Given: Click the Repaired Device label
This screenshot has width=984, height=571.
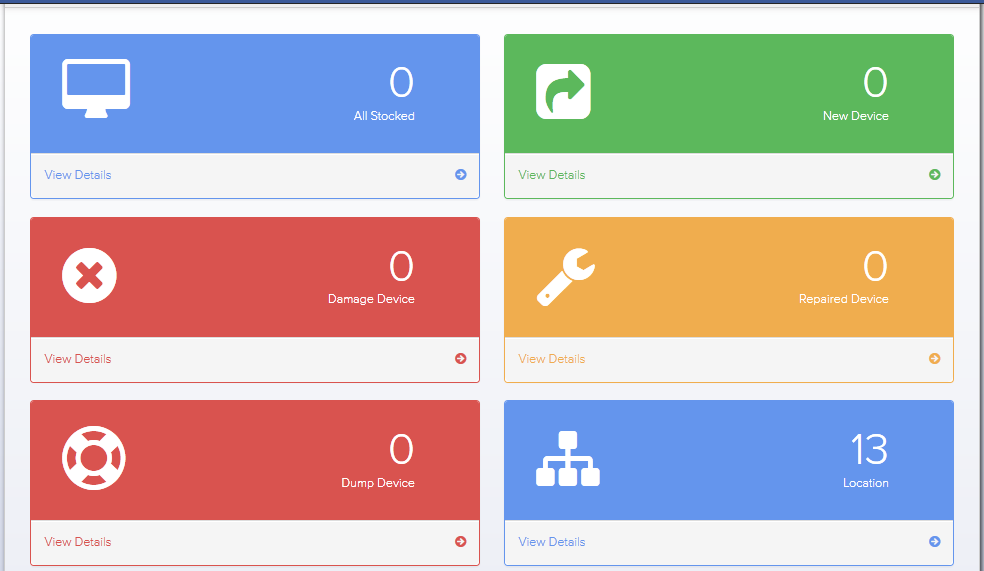Looking at the screenshot, I should [x=843, y=299].
